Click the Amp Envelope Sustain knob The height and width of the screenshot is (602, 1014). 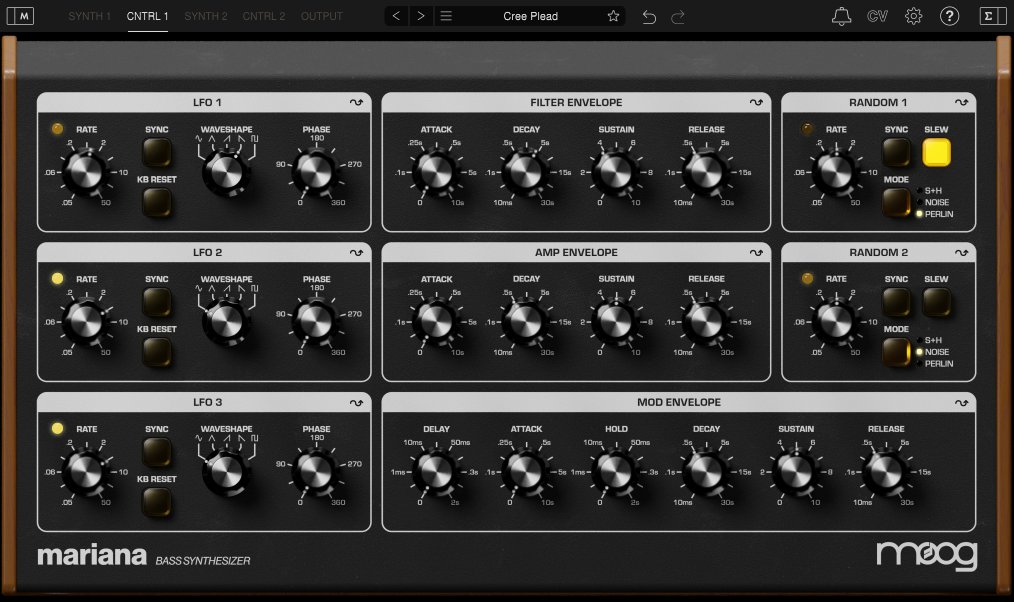pyautogui.click(x=616, y=321)
